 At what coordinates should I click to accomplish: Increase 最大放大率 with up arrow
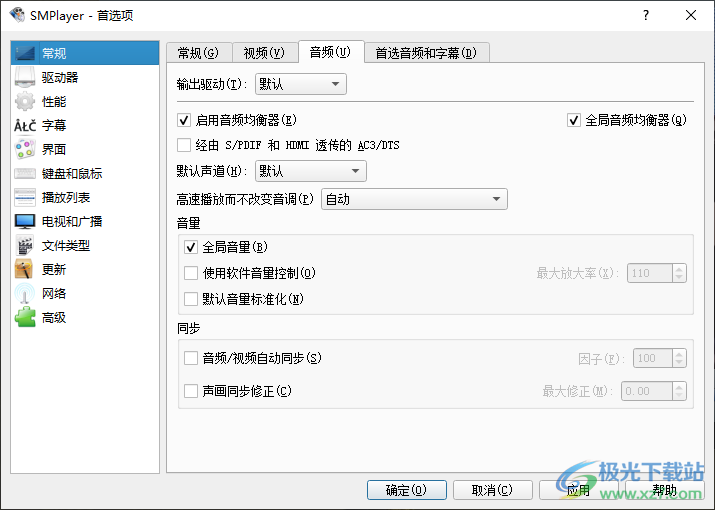pos(679,269)
